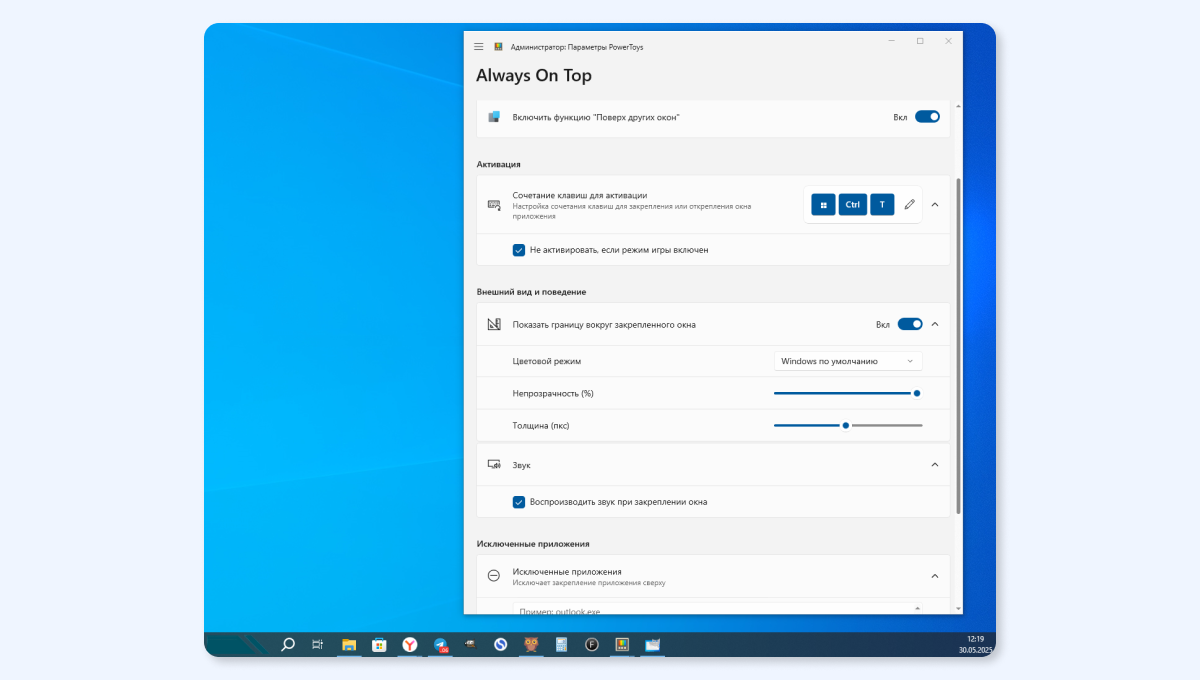1200x680 pixels.
Task: Click the border icon next to Показать границу
Action: point(493,324)
